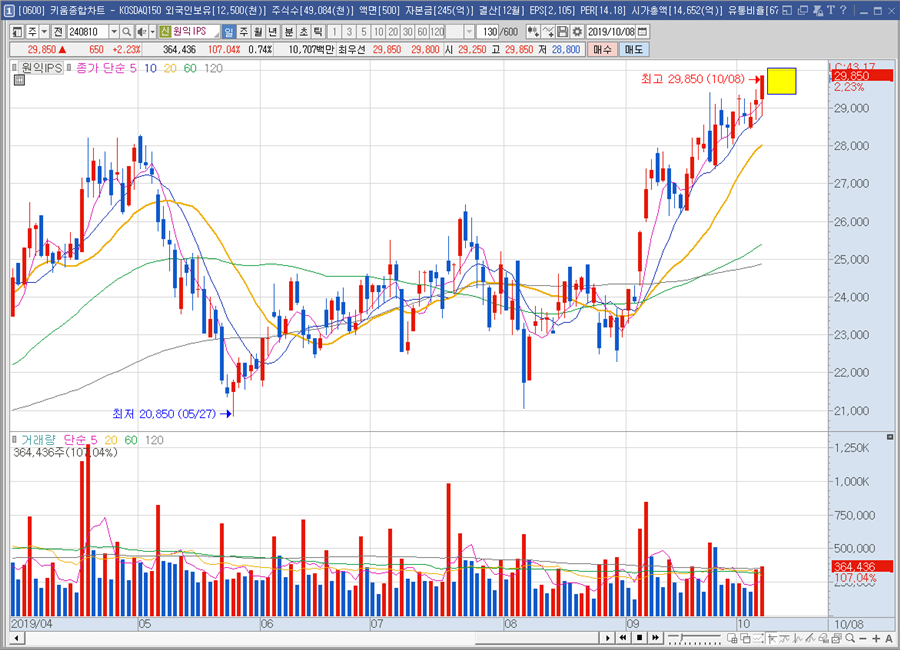
Task: Click the bottom crosshair cursor tool icon
Action: click(772, 638)
